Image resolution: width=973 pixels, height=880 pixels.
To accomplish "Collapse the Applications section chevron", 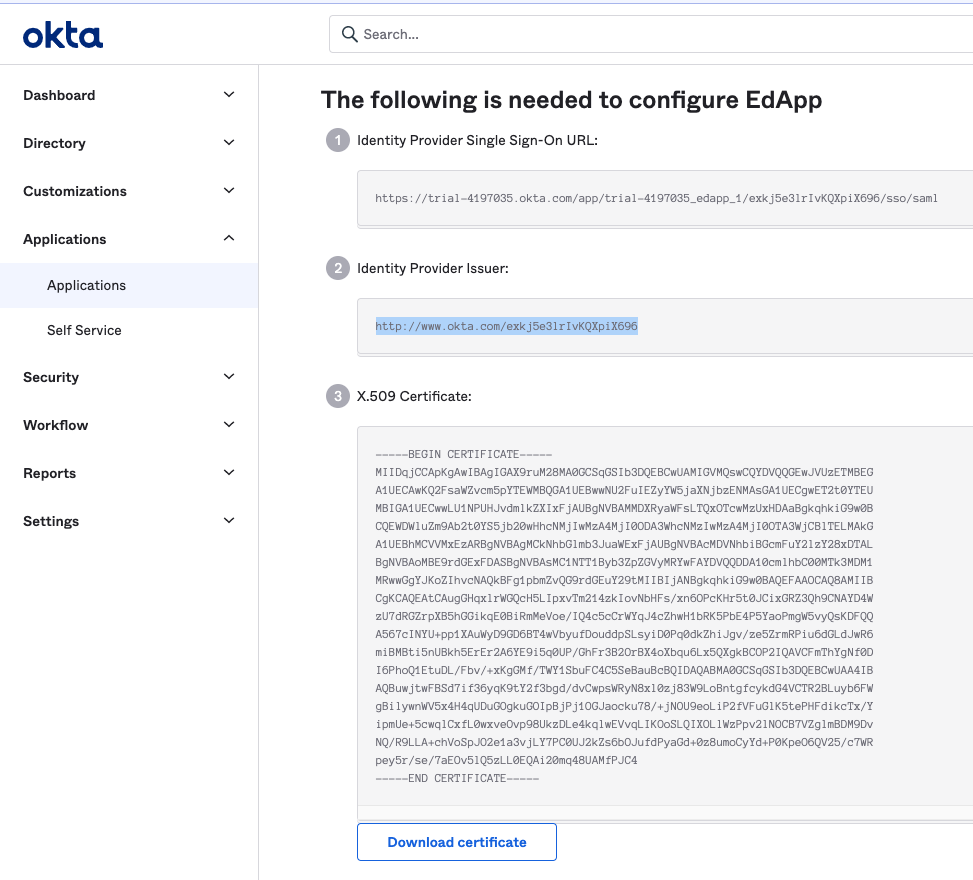I will 229,238.
